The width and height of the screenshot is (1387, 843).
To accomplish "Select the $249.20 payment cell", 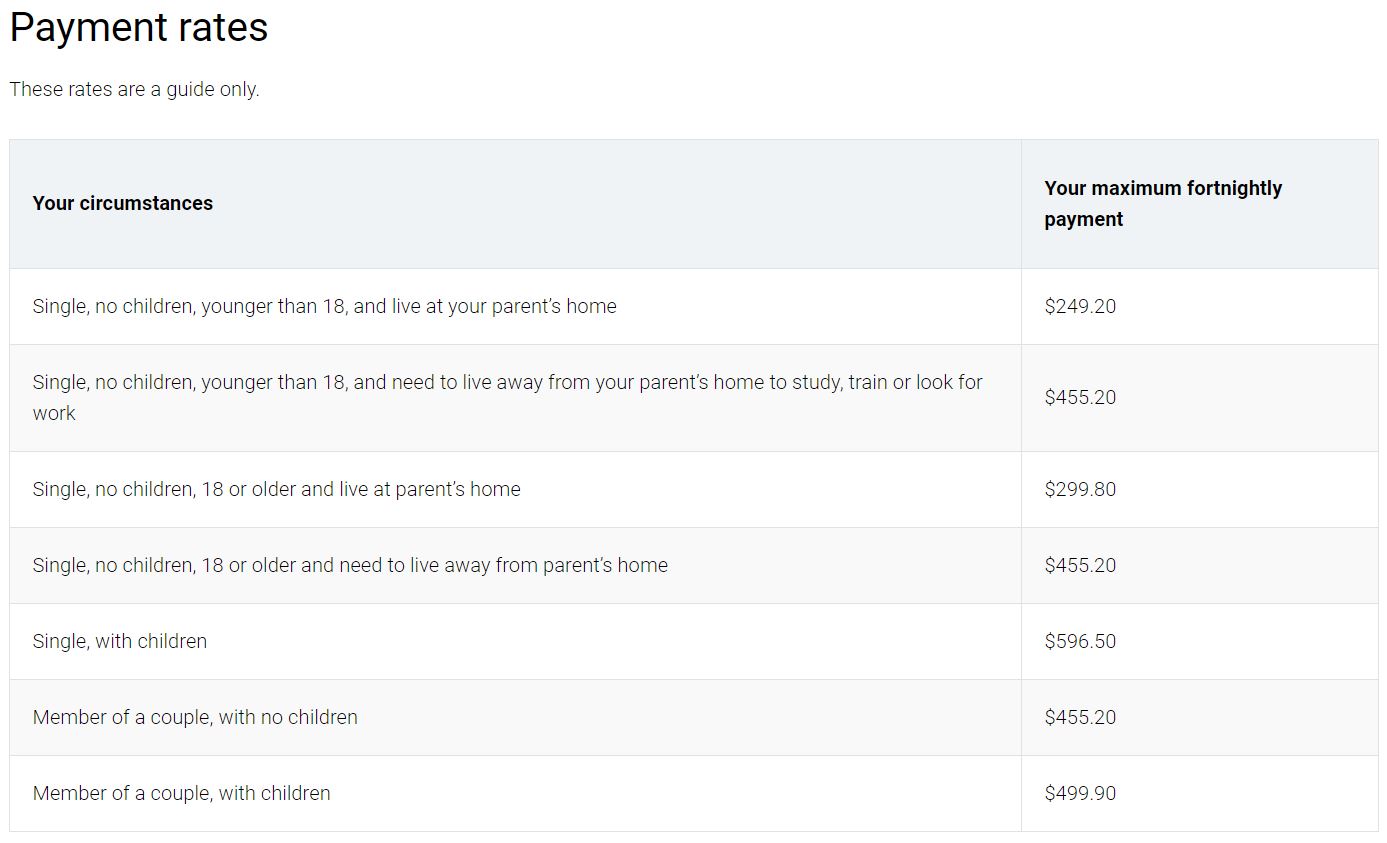I will click(1080, 306).
